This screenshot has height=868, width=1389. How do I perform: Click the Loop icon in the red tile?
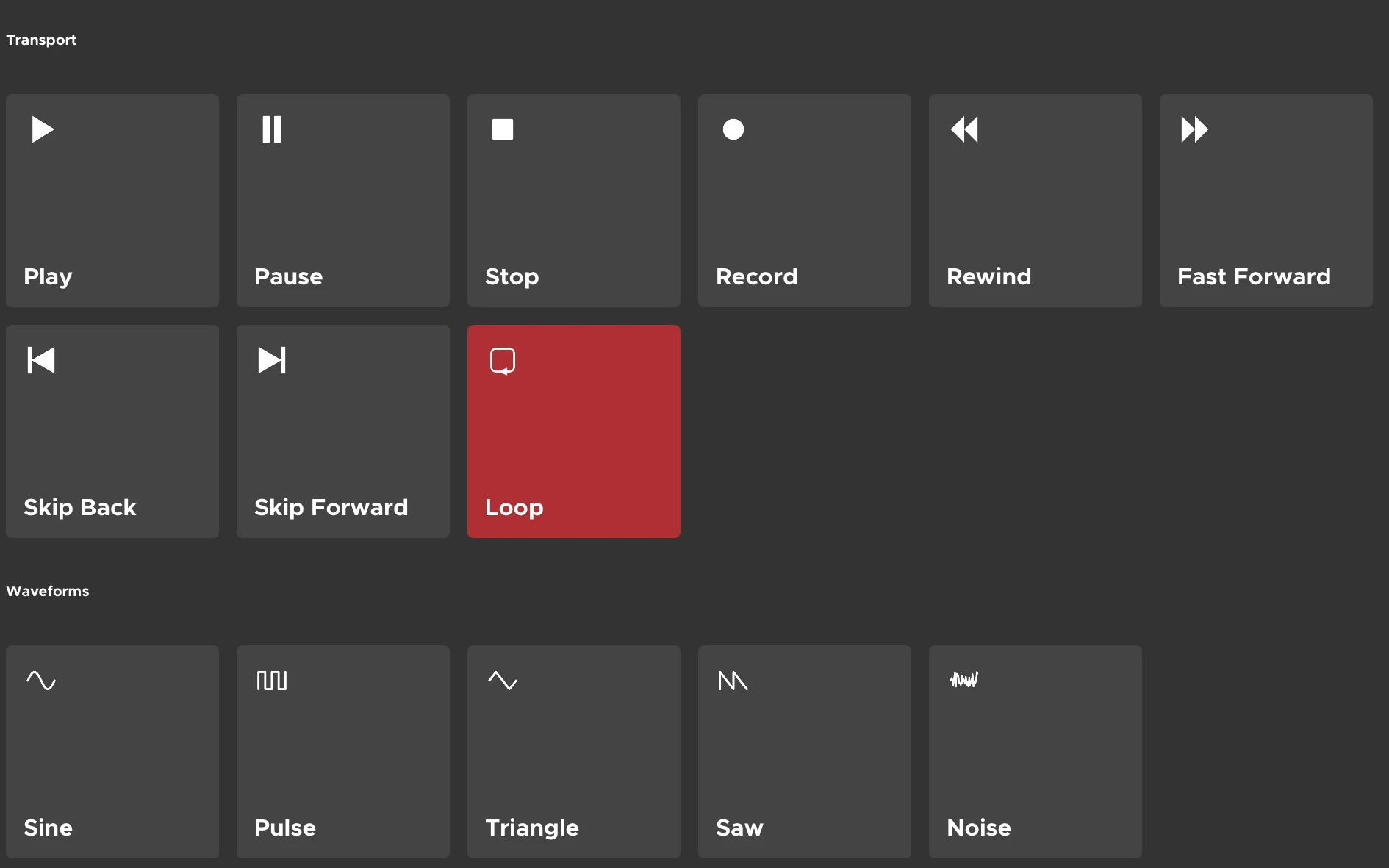tap(503, 361)
